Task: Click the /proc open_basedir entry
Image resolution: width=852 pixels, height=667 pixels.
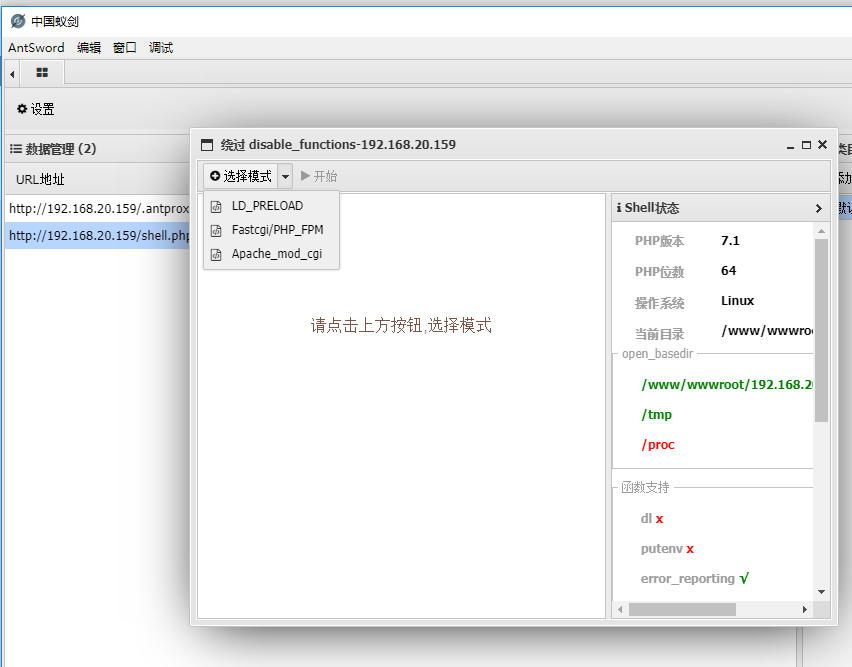Action: tap(658, 444)
